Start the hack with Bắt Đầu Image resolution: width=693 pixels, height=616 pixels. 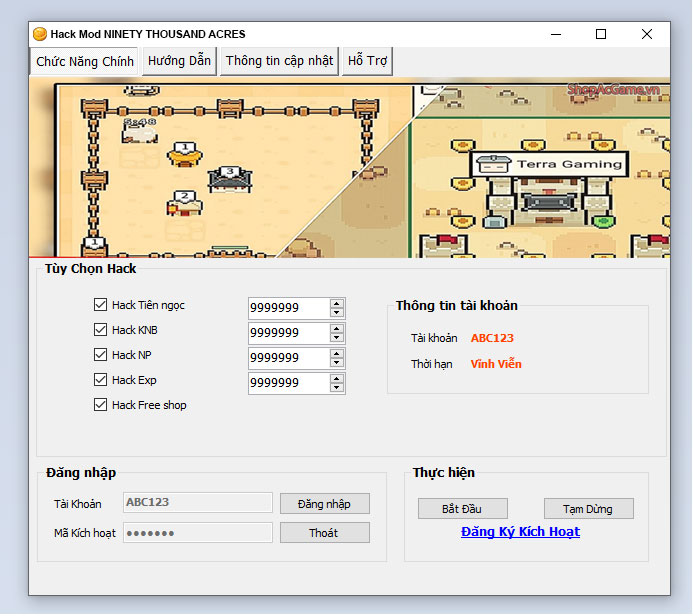[462, 509]
